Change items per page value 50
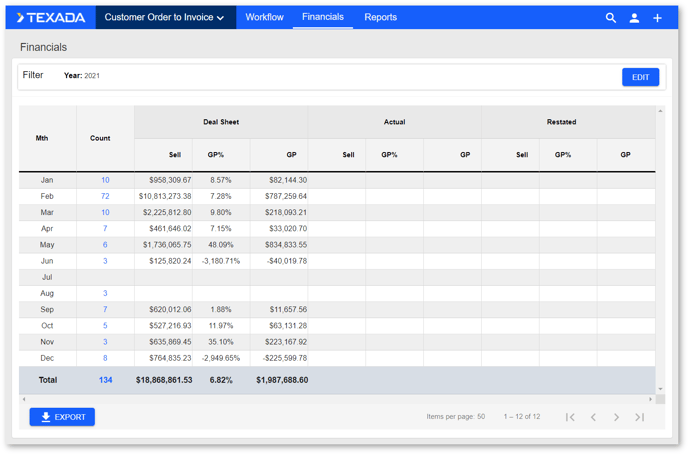The width and height of the screenshot is (688, 454). pyautogui.click(x=480, y=417)
